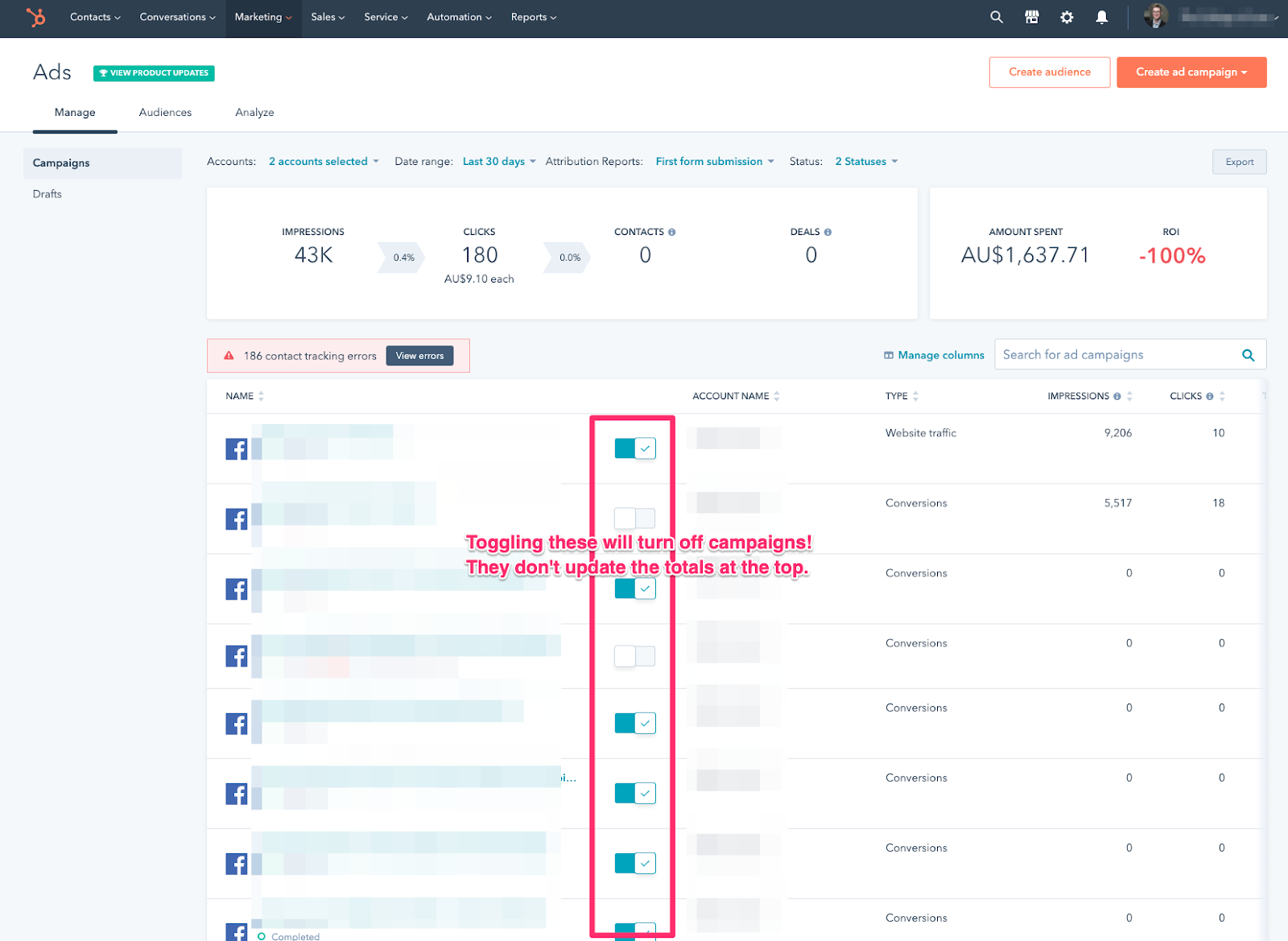Image resolution: width=1288 pixels, height=941 pixels.
Task: Toggle the fourth campaign's switch on
Action: (634, 656)
